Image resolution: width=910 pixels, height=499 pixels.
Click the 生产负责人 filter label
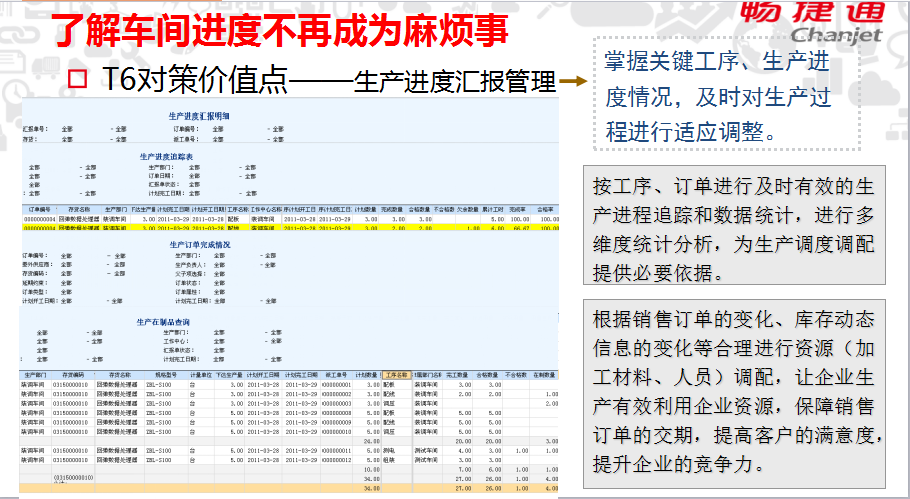189,265
